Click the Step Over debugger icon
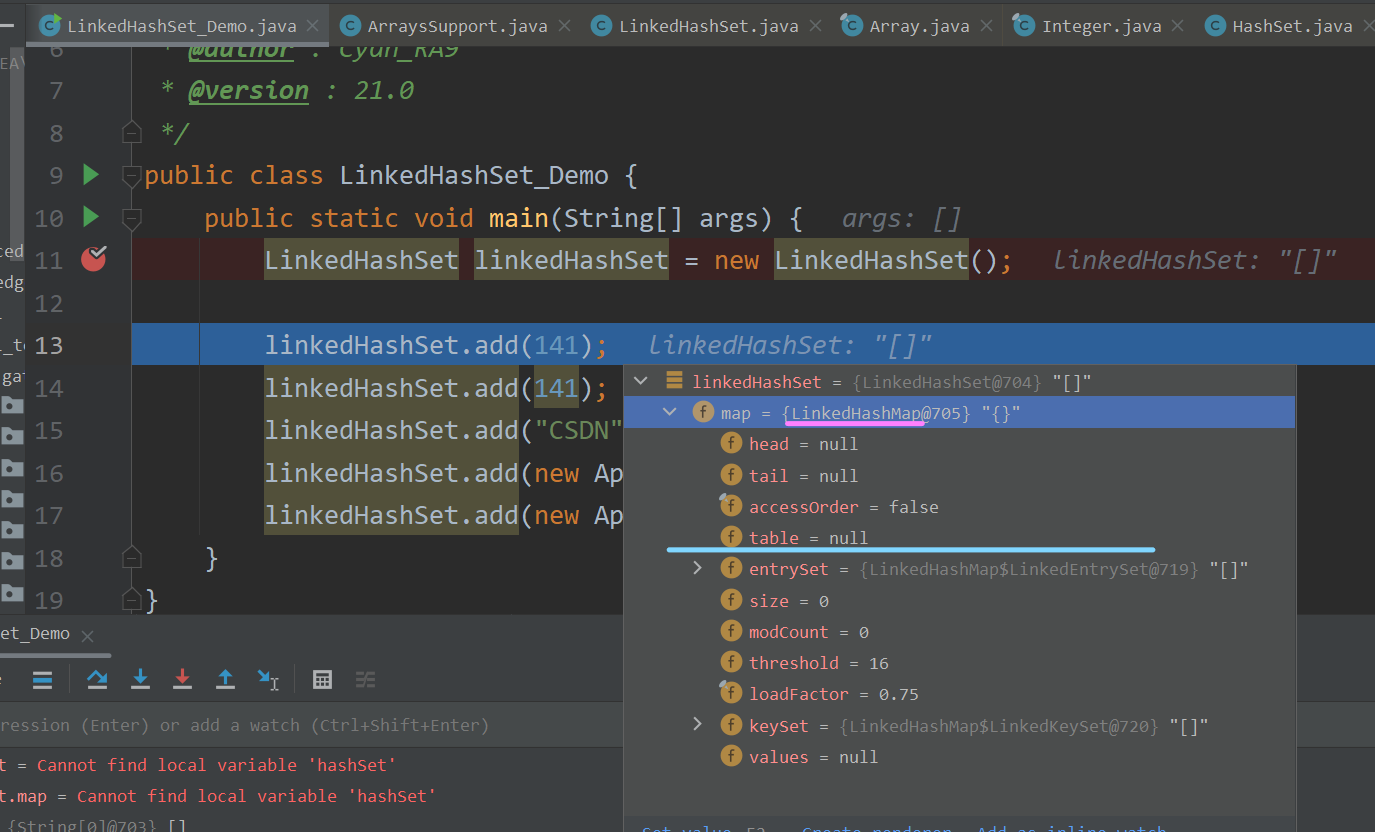This screenshot has height=832, width=1375. (x=97, y=680)
